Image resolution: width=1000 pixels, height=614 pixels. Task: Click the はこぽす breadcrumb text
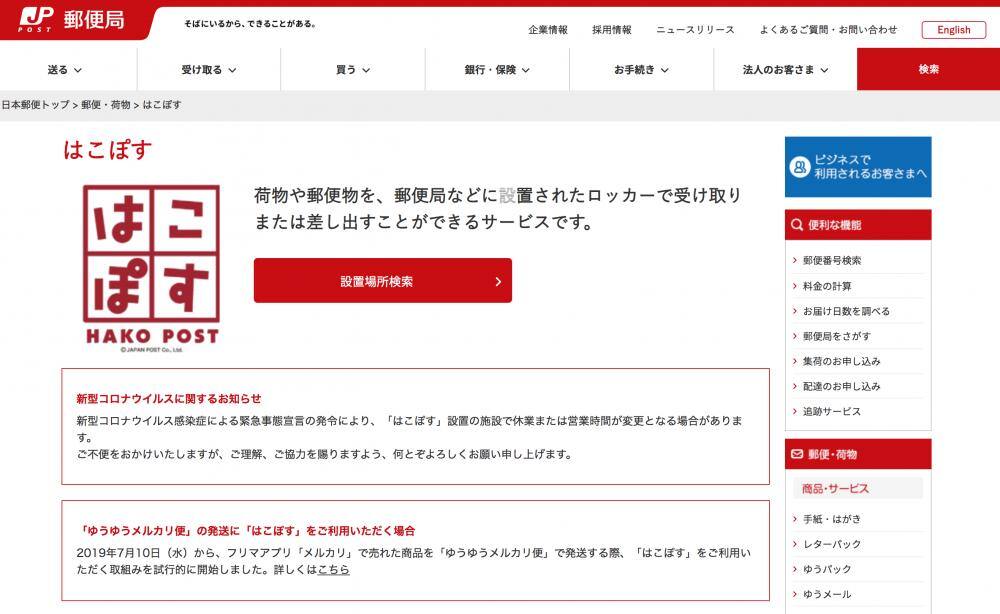click(x=161, y=105)
